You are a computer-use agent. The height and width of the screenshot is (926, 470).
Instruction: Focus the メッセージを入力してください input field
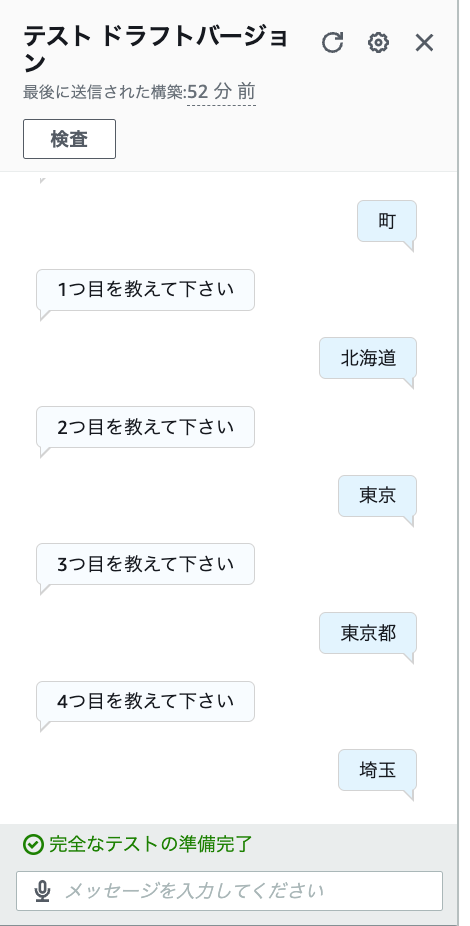(x=229, y=891)
